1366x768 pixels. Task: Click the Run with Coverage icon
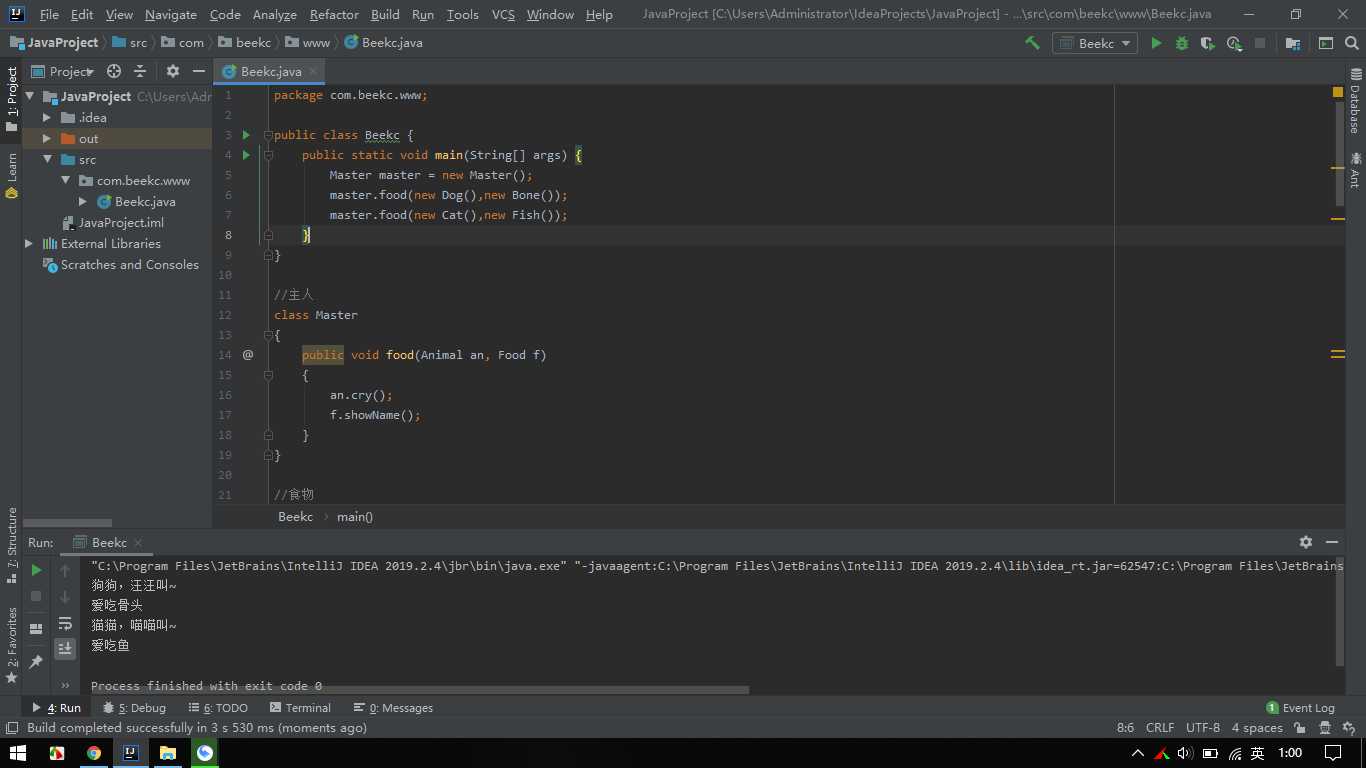[1208, 43]
